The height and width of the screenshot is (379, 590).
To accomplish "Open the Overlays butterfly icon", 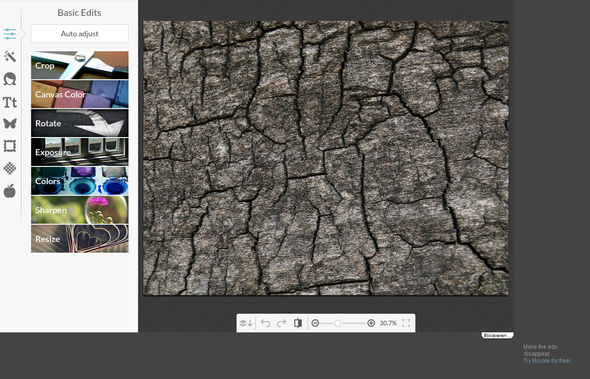I will point(10,123).
